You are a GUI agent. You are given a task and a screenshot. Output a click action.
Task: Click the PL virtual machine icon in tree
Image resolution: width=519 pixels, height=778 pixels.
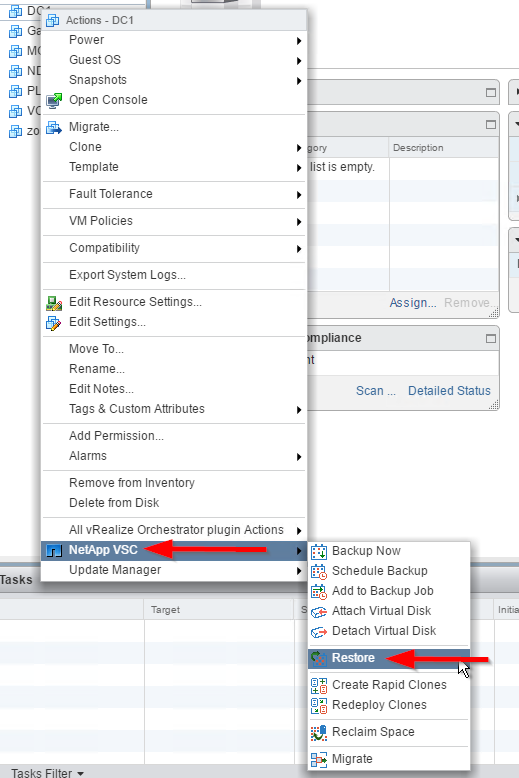15,91
